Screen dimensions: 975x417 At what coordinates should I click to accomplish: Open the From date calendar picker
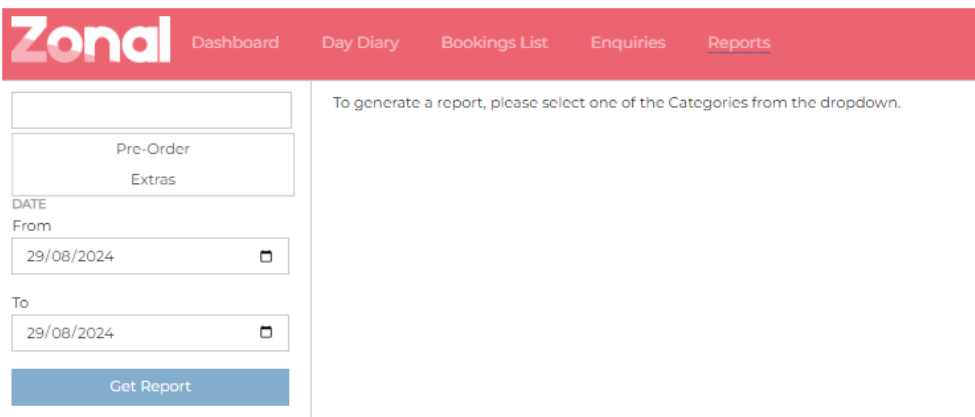[x=266, y=256]
